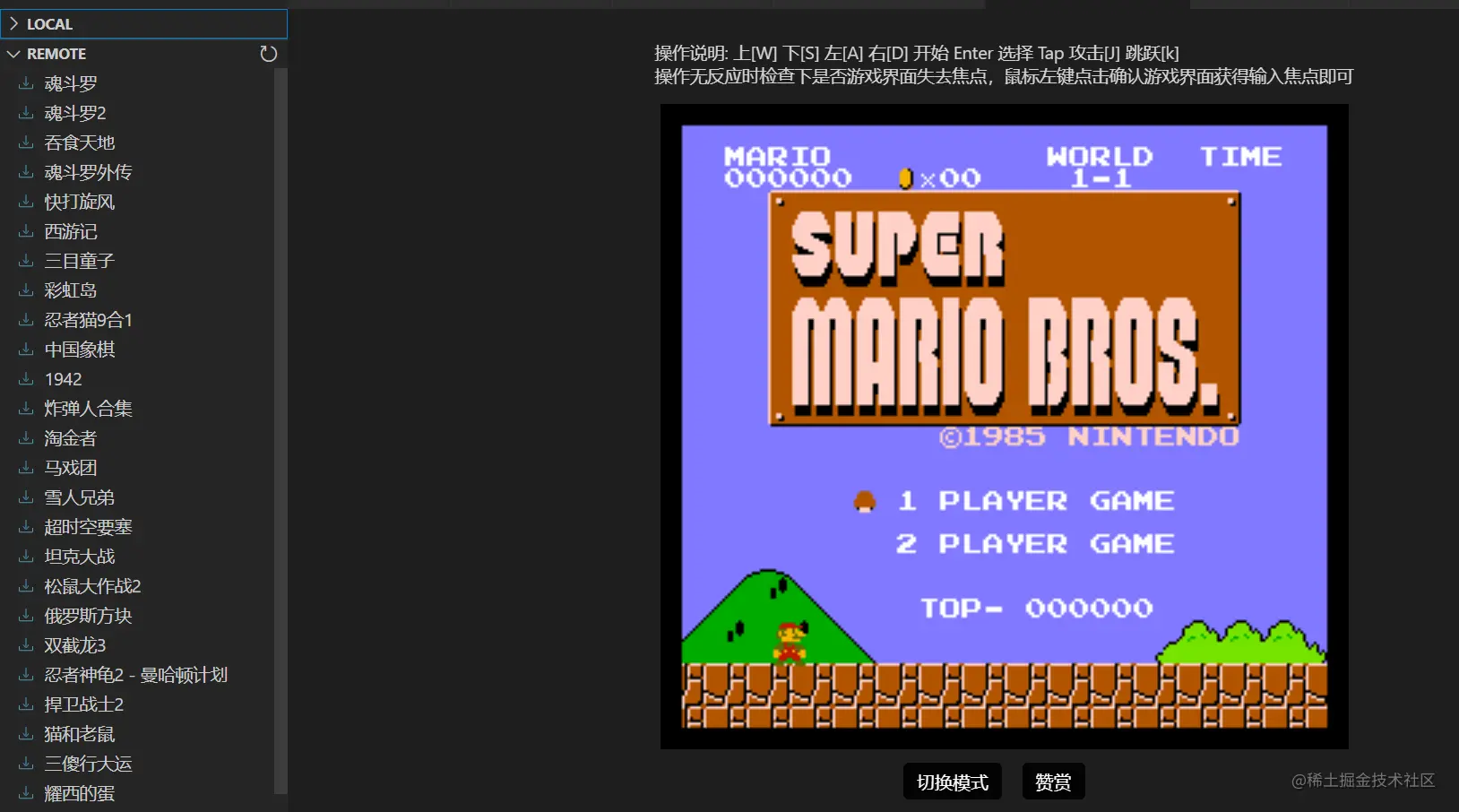Click download icon beside 快打旋风
Viewport: 1459px width, 812px height.
[26, 202]
